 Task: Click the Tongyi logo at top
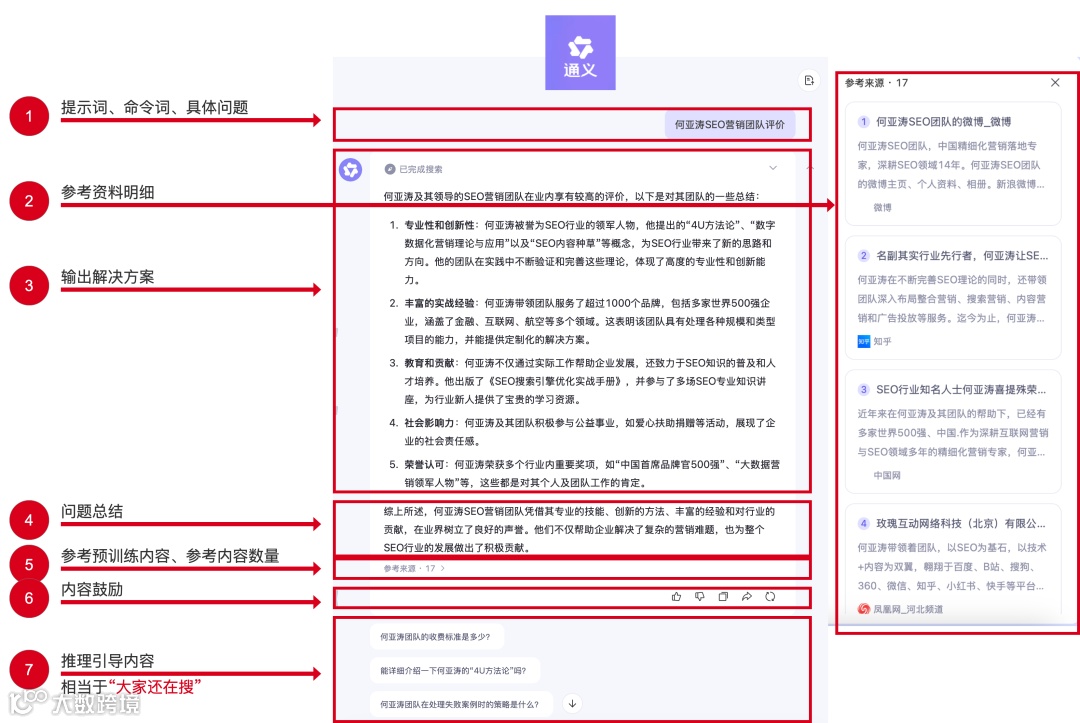(x=580, y=52)
